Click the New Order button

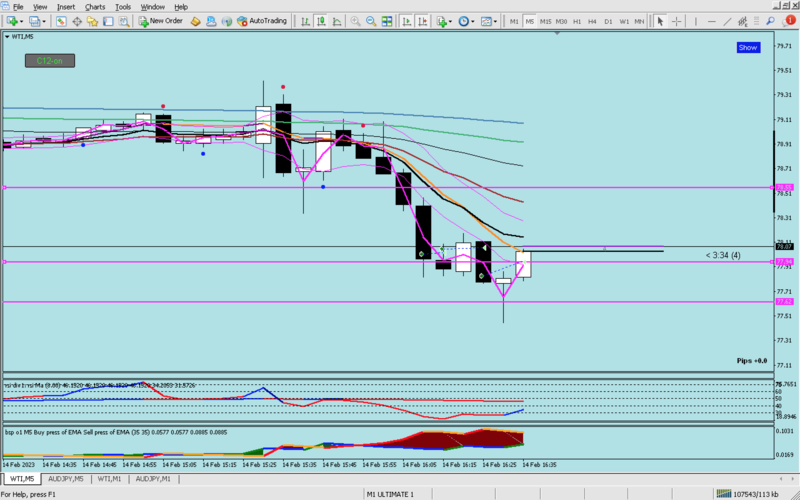[161, 21]
